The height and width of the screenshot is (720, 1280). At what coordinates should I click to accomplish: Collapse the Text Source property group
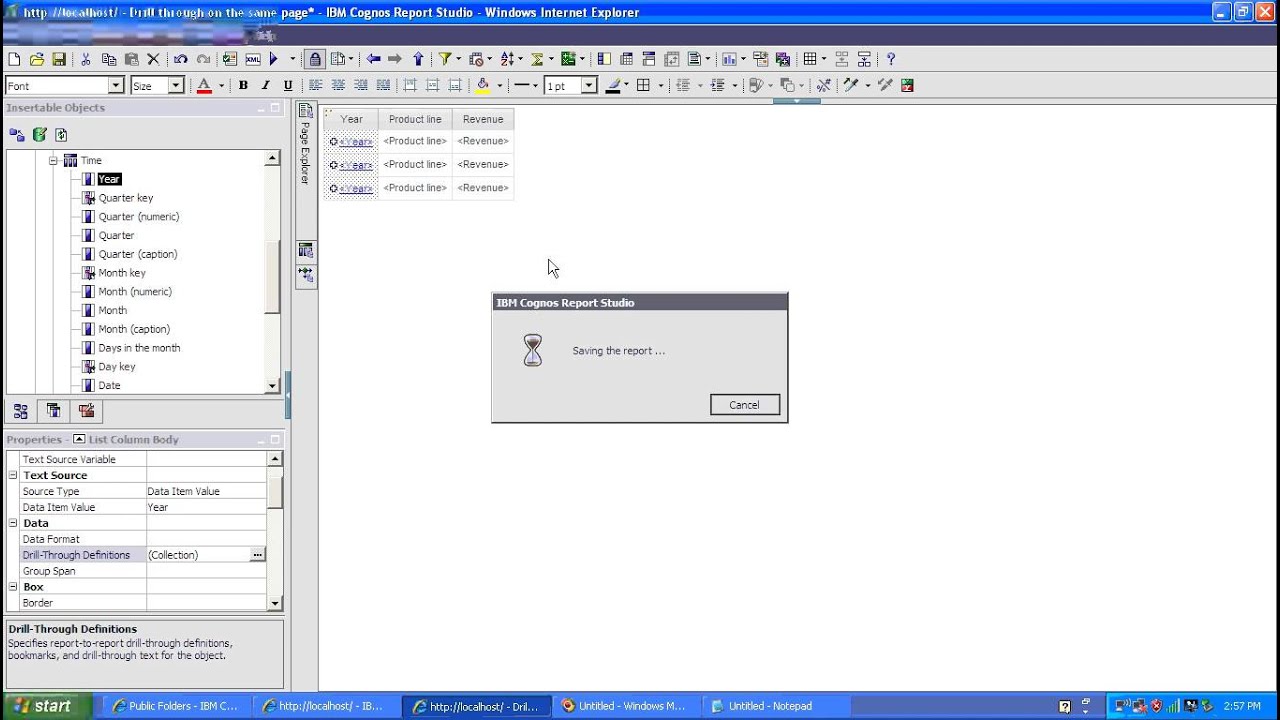[x=13, y=475]
